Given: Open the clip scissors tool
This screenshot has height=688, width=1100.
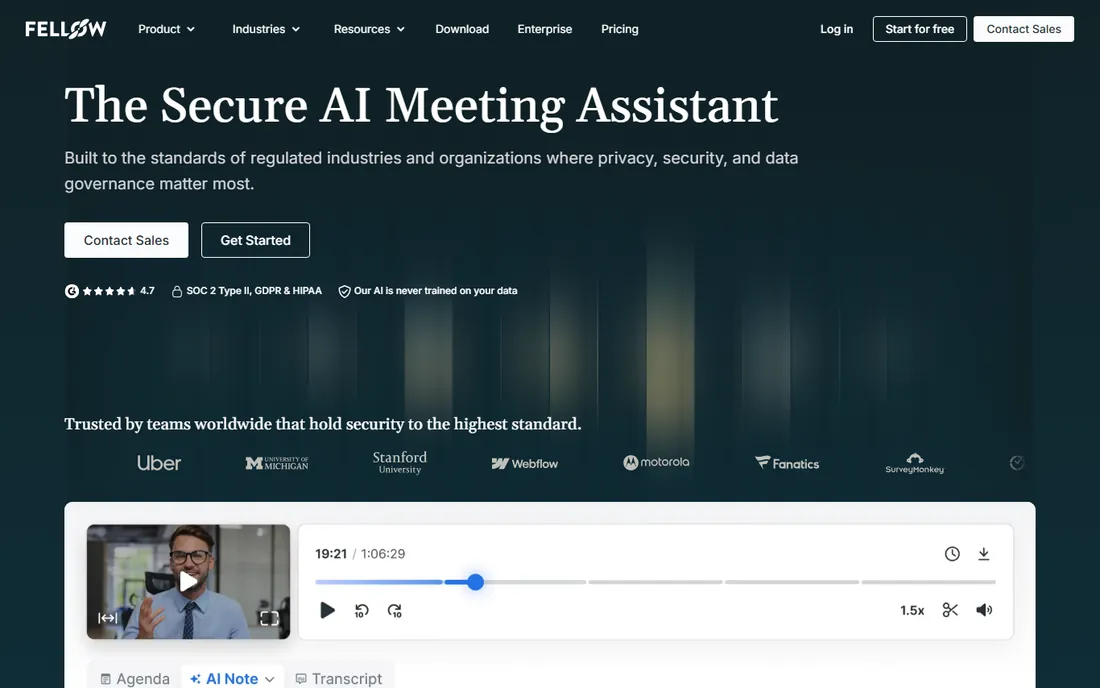Looking at the screenshot, I should pos(950,610).
